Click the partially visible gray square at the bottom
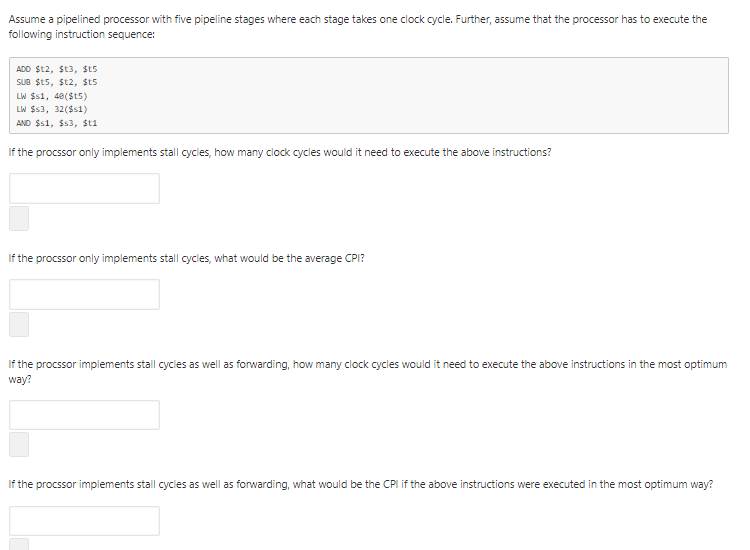The width and height of the screenshot is (750, 550). pyautogui.click(x=19, y=544)
